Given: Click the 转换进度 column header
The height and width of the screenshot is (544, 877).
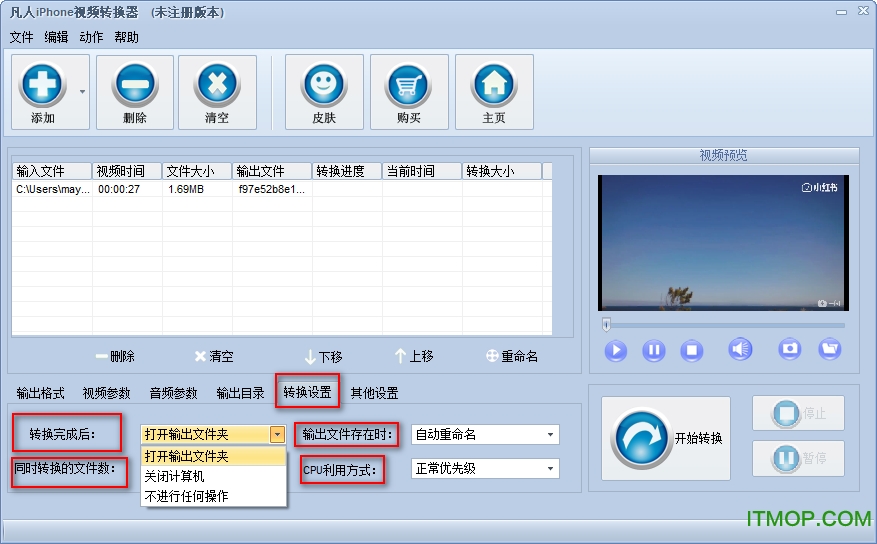Looking at the screenshot, I should point(347,171).
